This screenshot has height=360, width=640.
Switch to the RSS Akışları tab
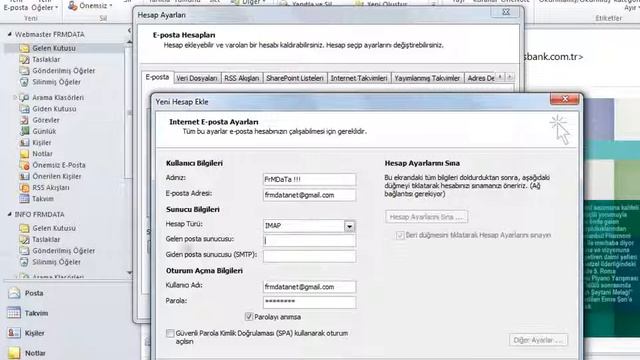242,78
